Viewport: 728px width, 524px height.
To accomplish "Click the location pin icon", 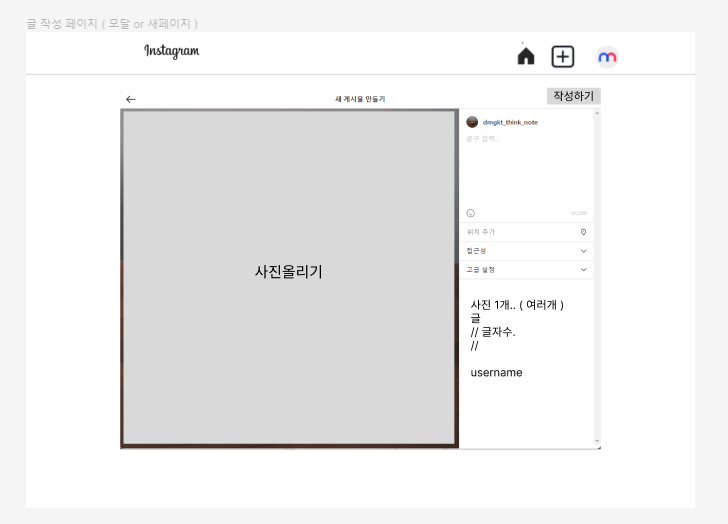I will click(x=584, y=232).
